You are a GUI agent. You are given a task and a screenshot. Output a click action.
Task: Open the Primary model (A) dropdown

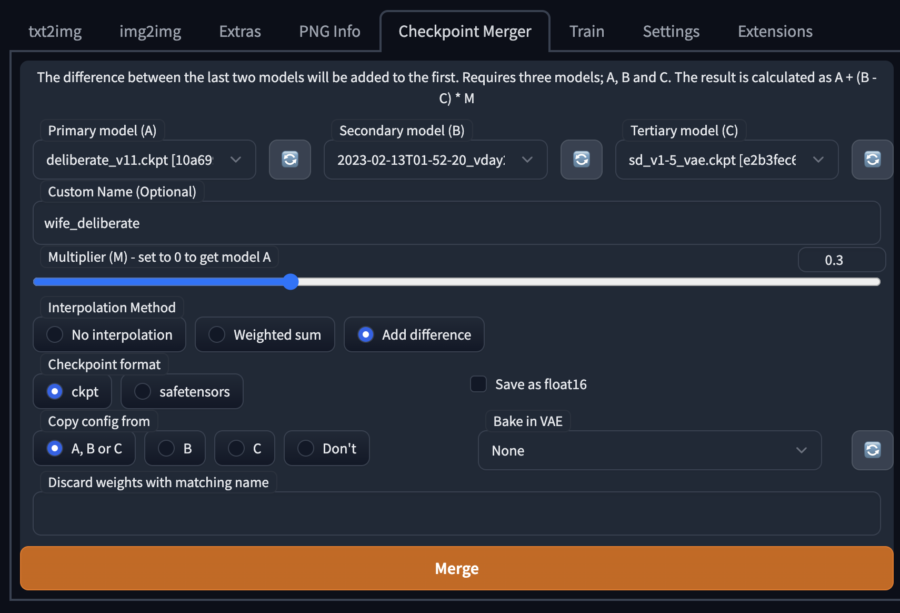[x=144, y=160]
